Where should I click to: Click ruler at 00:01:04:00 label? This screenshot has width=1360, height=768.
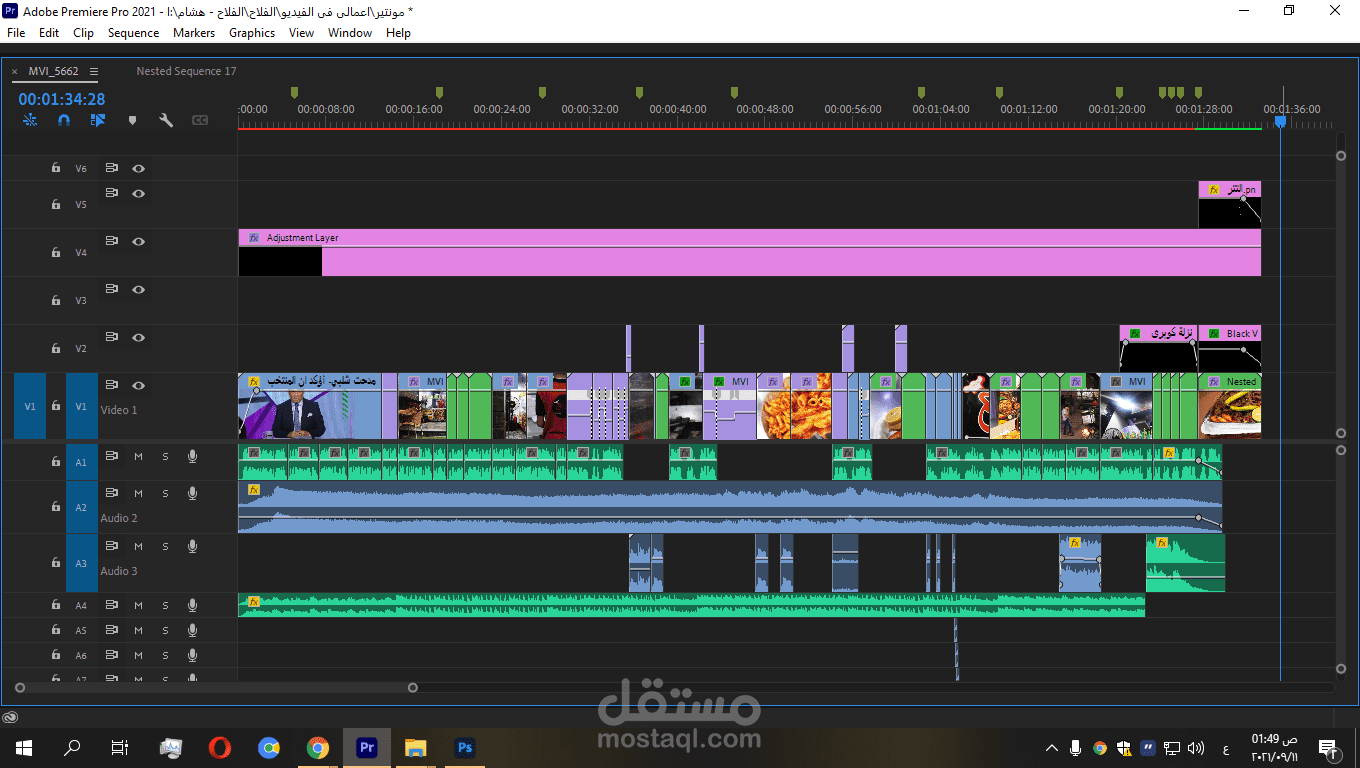941,109
